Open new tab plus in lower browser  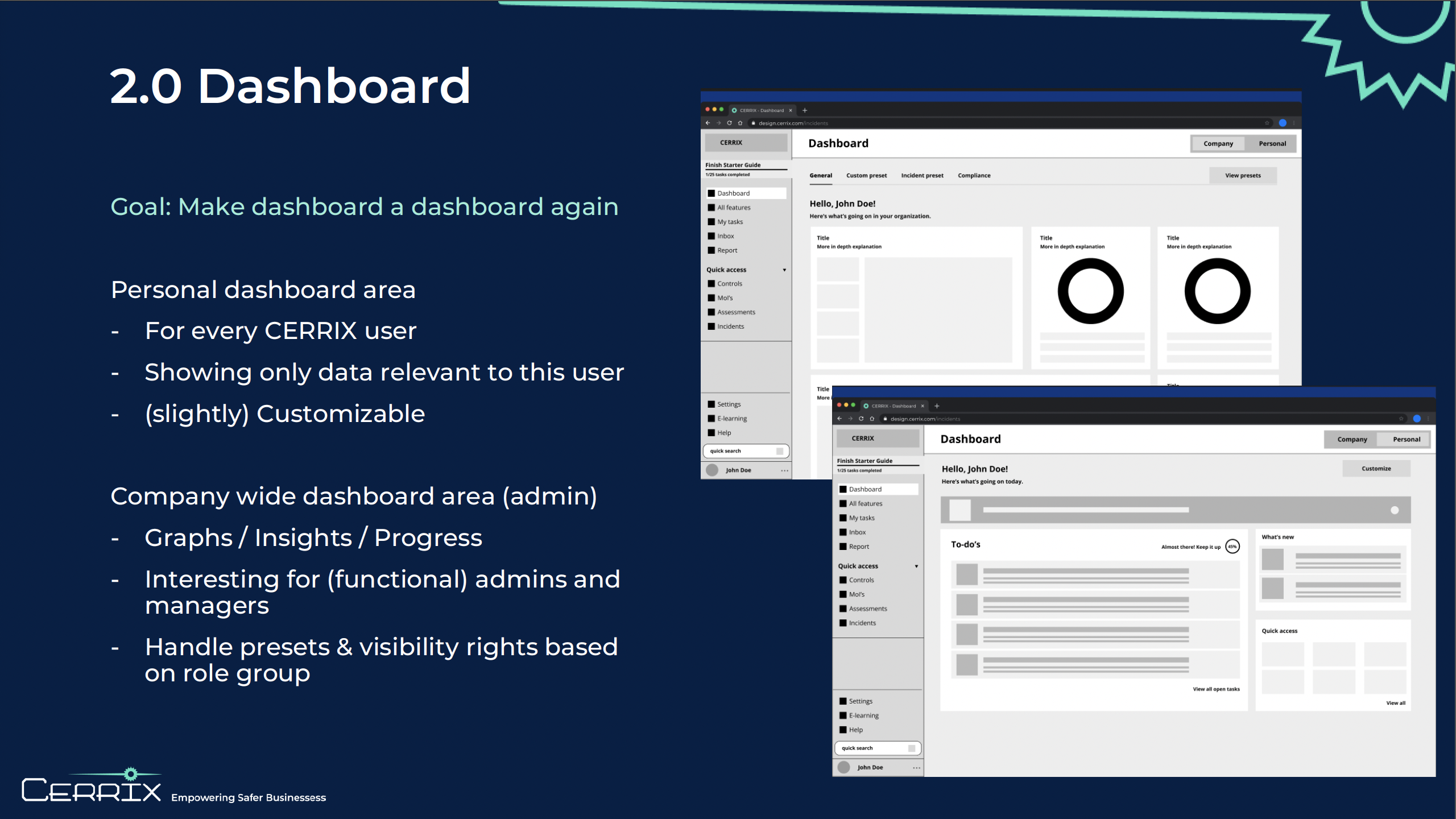click(x=937, y=406)
